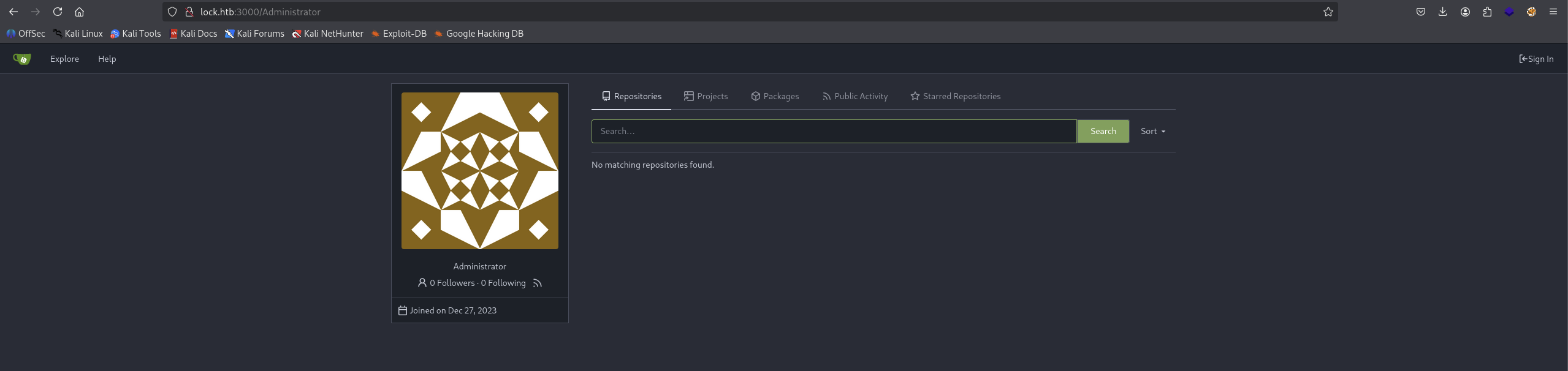Click the green Search button

click(x=1103, y=131)
